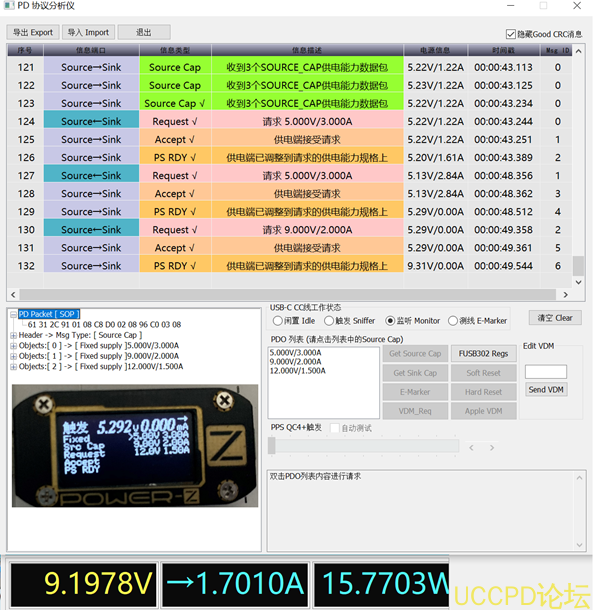Viewport: 594px width, 610px height.
Task: Expand the Header Msg Type tree node
Action: 13,335
